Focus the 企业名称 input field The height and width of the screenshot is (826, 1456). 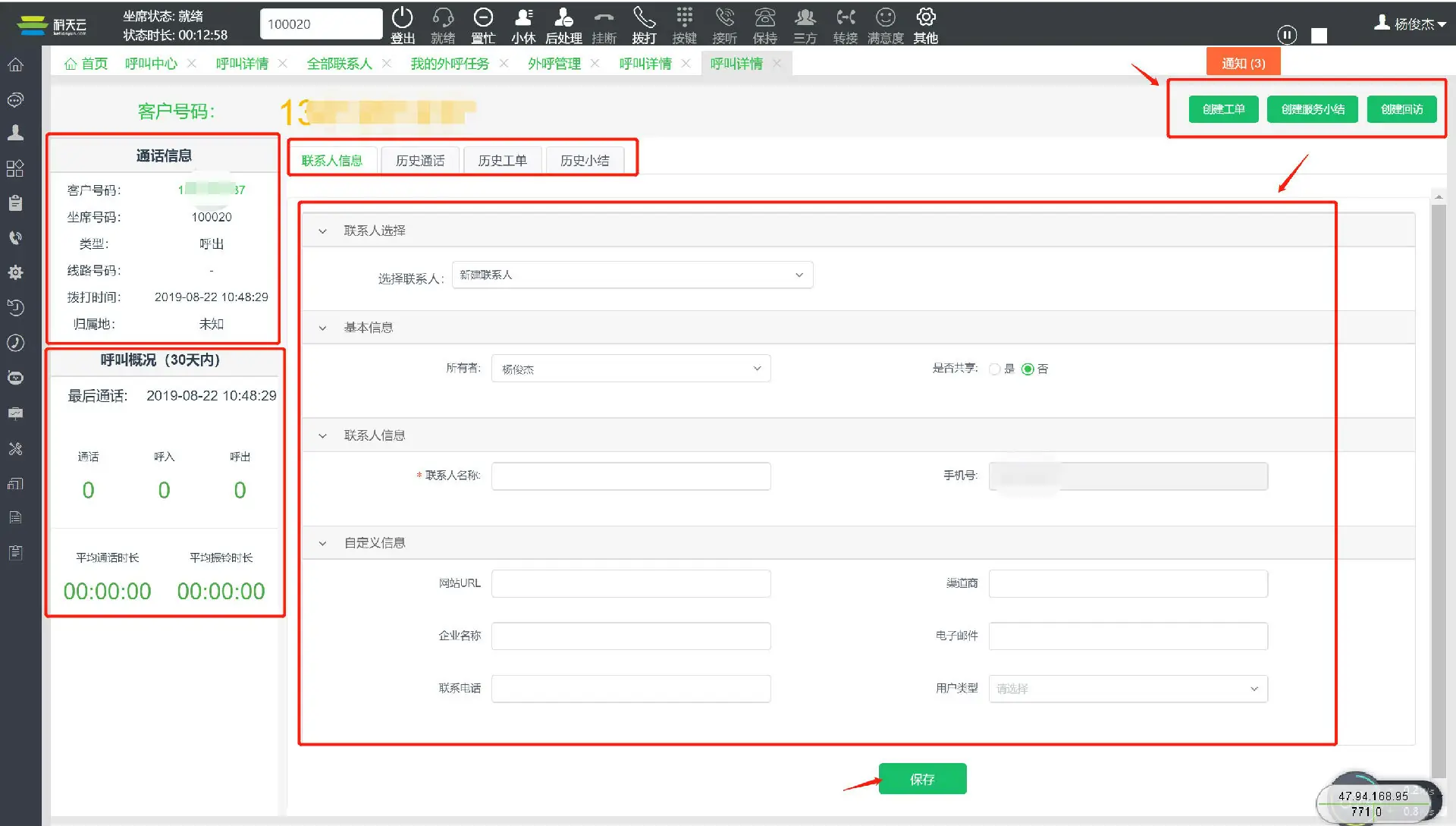tap(631, 636)
